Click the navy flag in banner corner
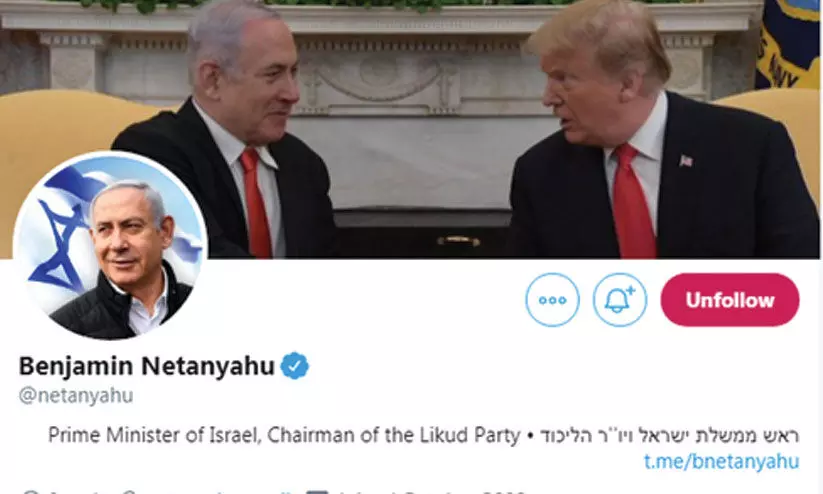The width and height of the screenshot is (823, 494). pos(787,45)
